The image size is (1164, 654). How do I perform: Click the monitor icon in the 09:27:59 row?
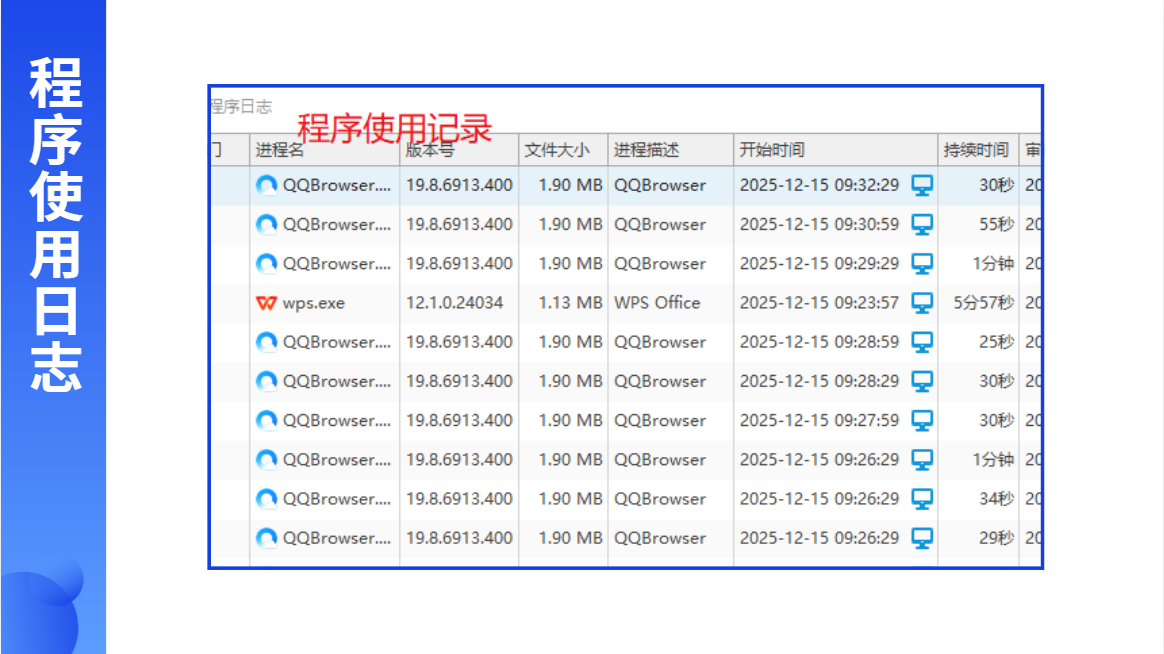pyautogui.click(x=922, y=420)
